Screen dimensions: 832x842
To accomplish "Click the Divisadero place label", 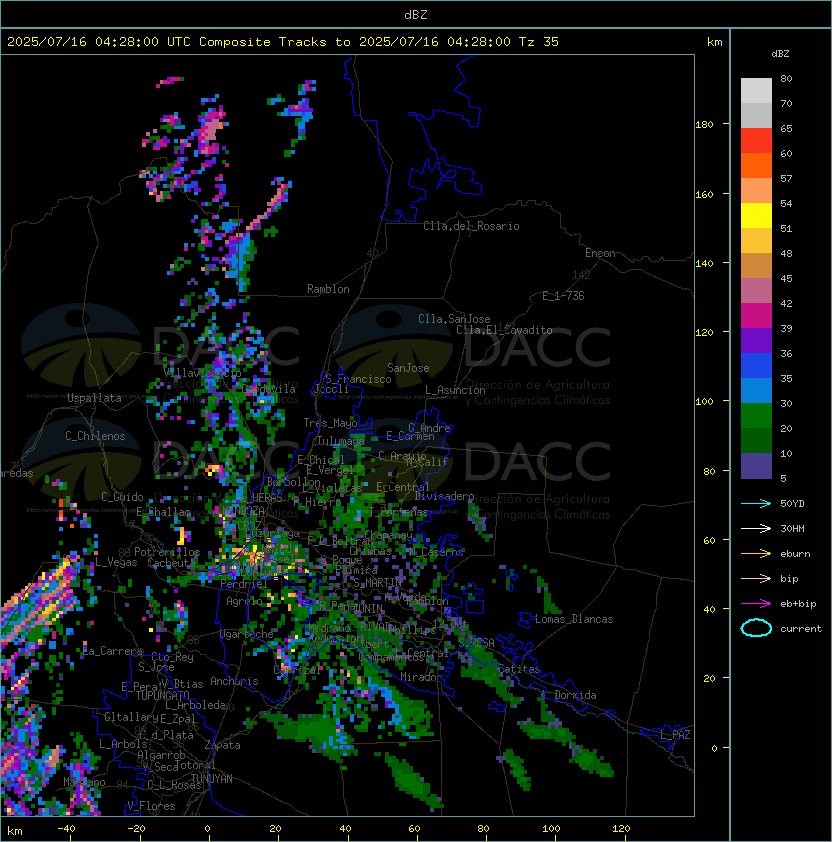I will tap(445, 496).
